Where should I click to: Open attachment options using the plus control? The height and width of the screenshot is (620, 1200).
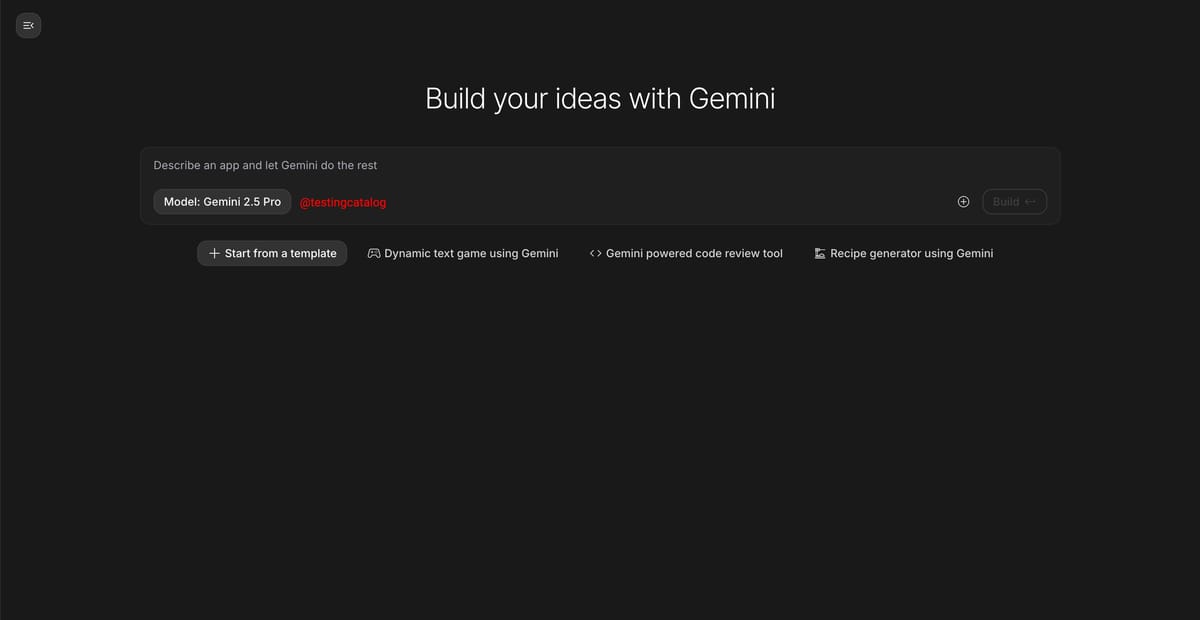coord(963,201)
